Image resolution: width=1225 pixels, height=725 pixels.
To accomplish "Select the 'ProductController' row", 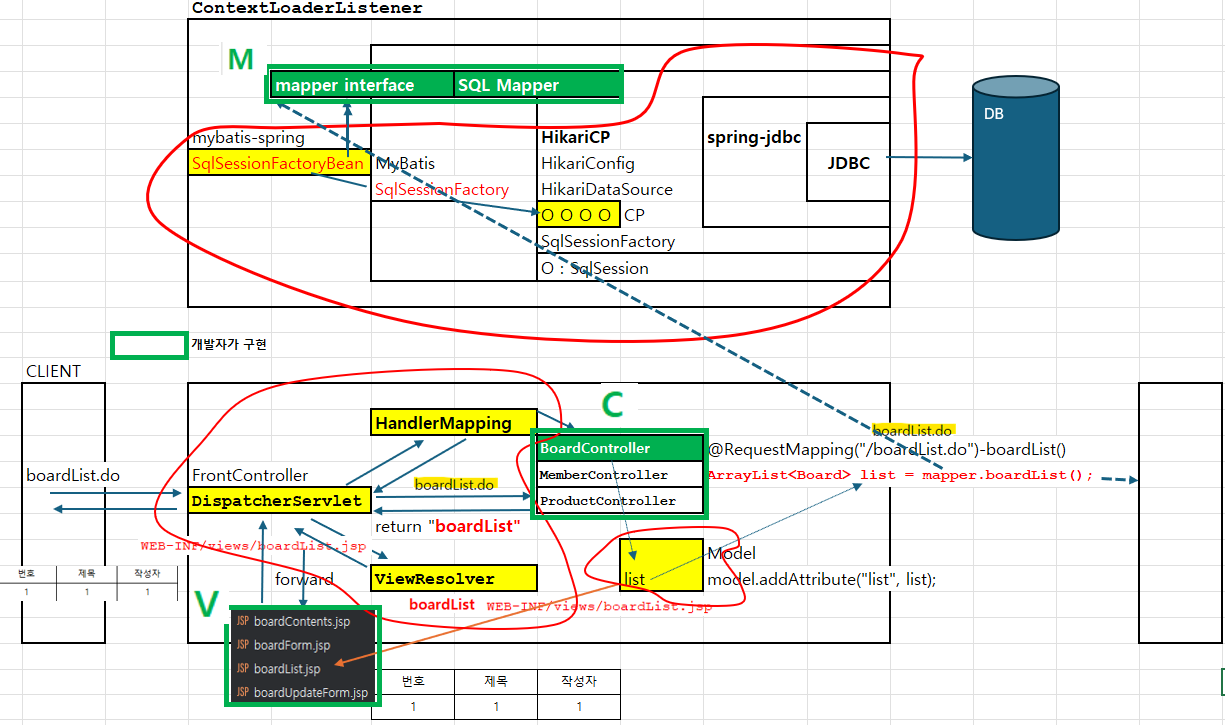I will [619, 500].
